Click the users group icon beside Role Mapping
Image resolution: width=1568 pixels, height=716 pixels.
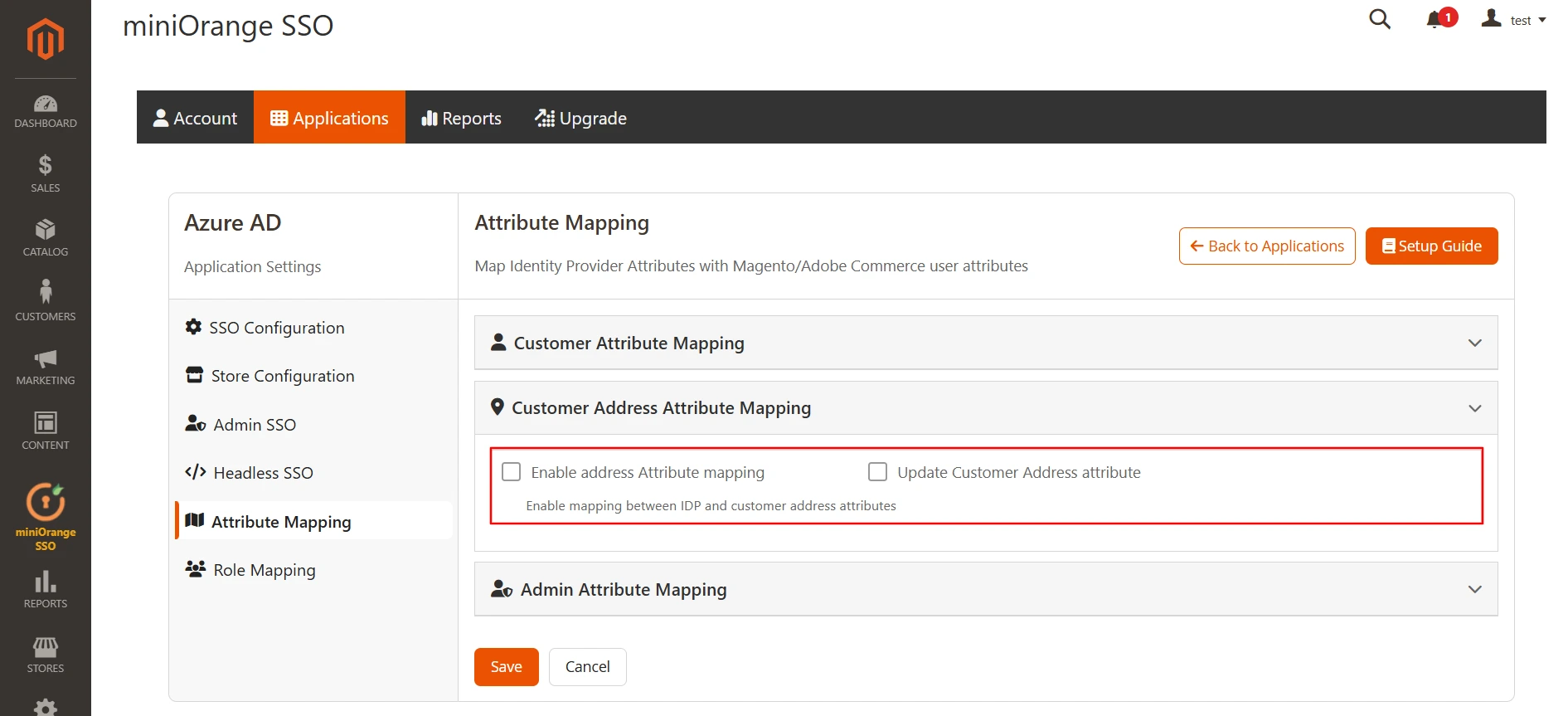point(195,569)
